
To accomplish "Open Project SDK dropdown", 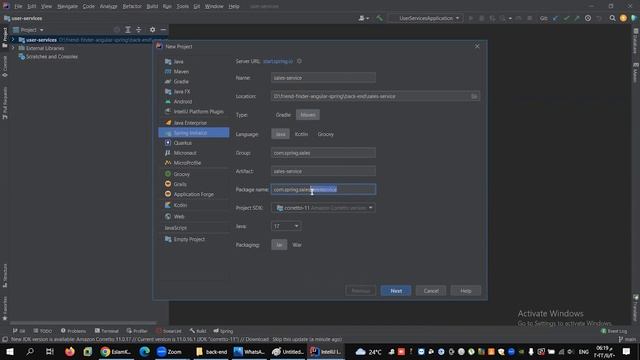I will 323,208.
